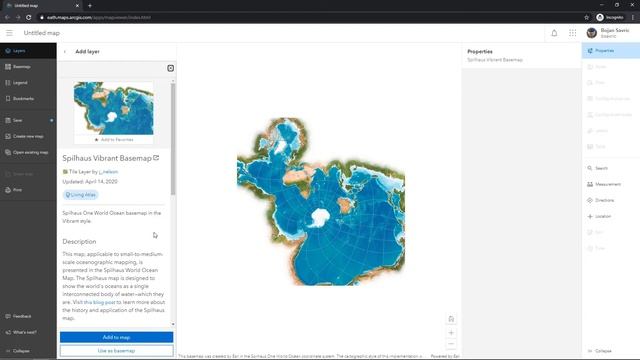The width and height of the screenshot is (640, 360).
Task: Select Properties in right toolbar
Action: (611, 51)
